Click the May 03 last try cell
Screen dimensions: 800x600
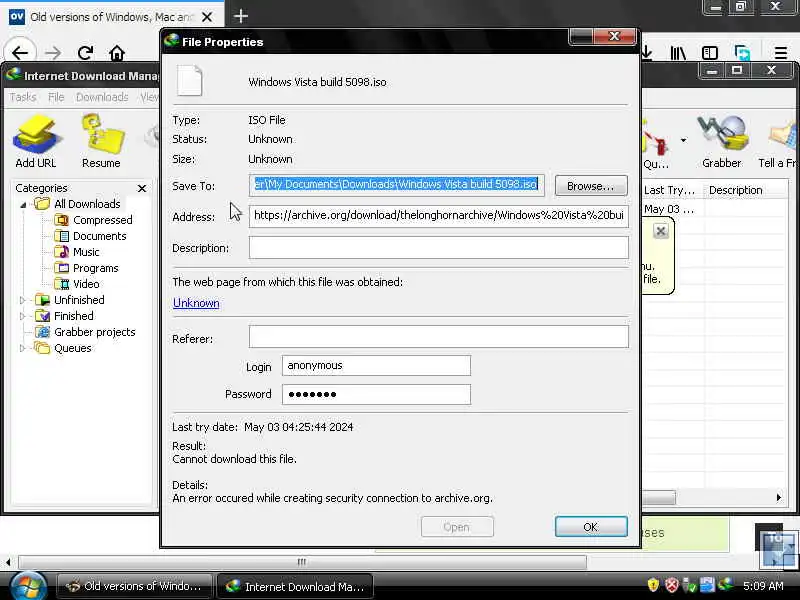click(x=669, y=209)
